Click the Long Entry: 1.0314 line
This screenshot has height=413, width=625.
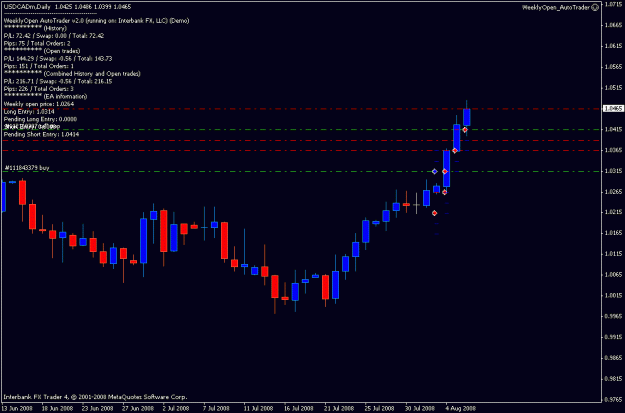point(29,112)
